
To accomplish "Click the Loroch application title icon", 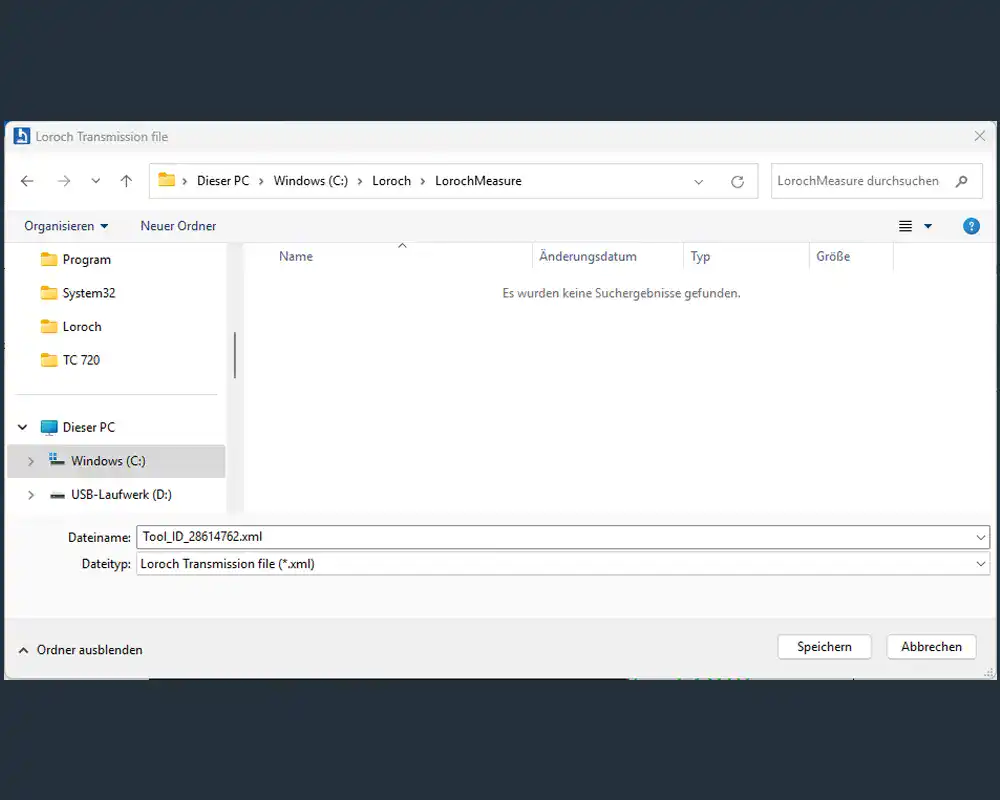I will (22, 136).
